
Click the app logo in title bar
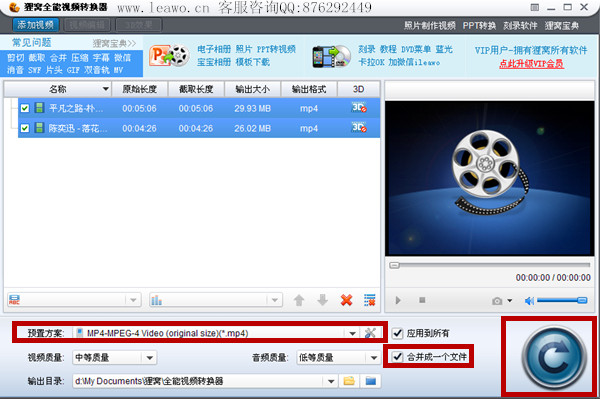click(x=14, y=7)
